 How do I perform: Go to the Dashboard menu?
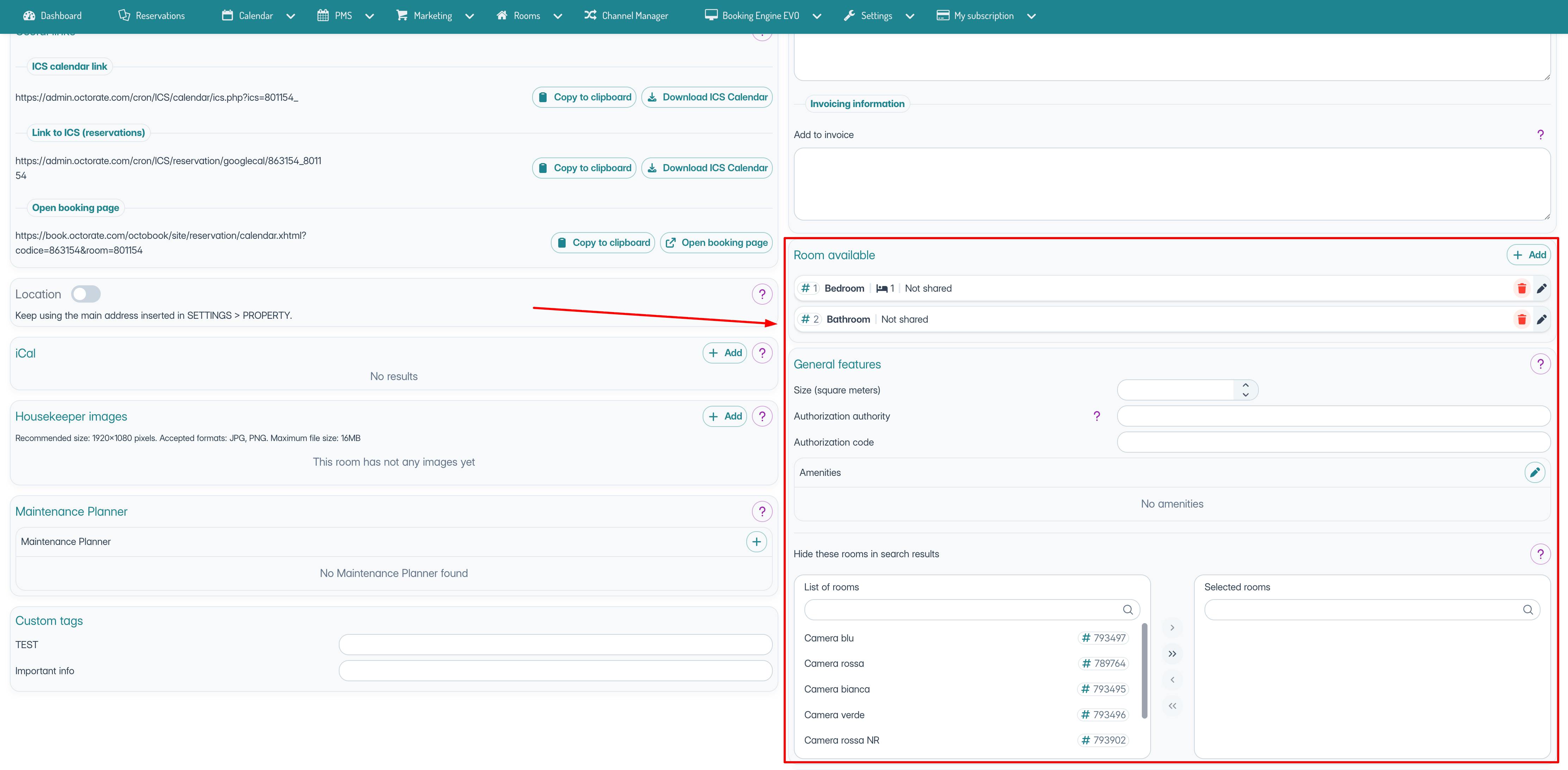52,16
